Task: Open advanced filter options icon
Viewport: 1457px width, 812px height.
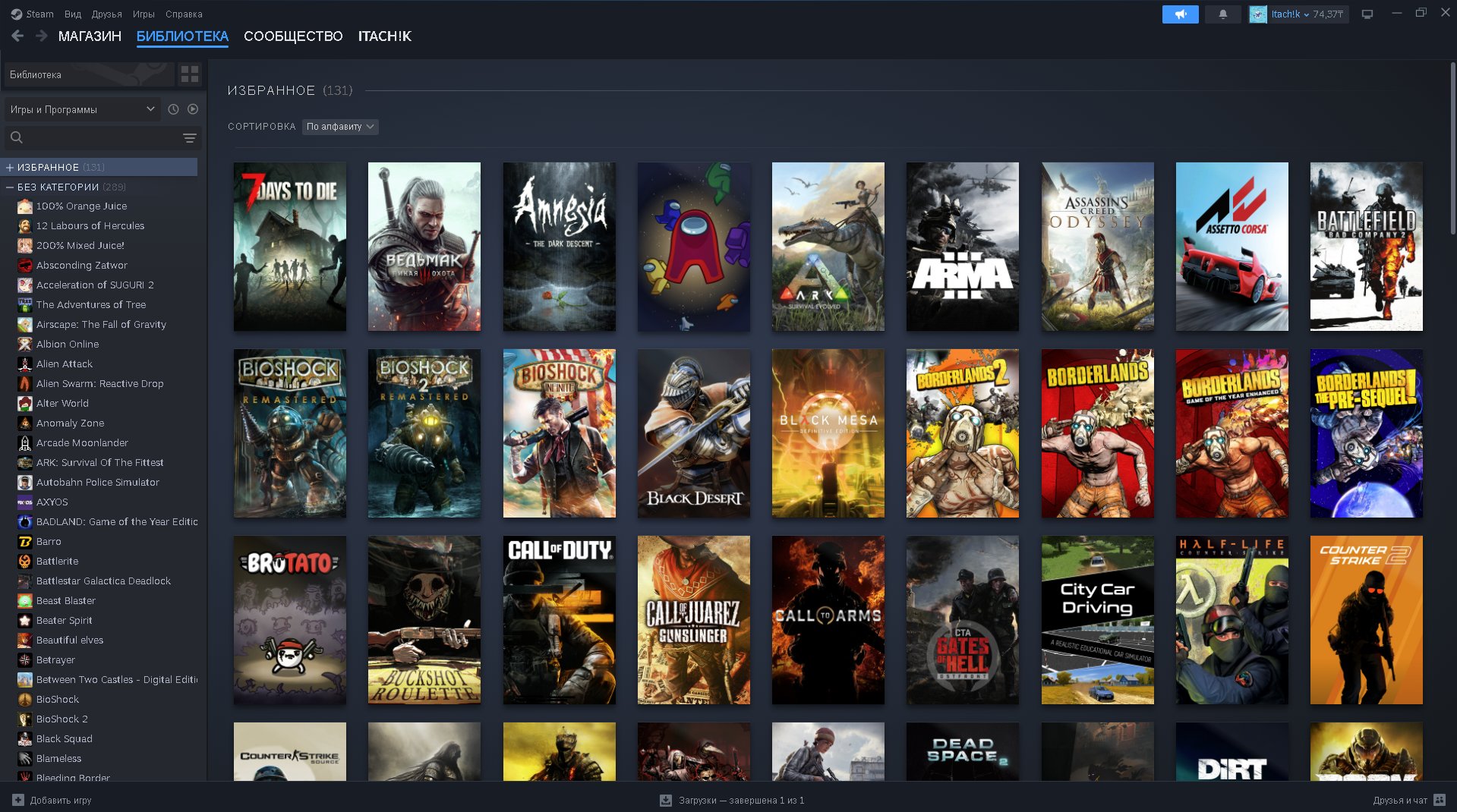Action: pos(190,138)
